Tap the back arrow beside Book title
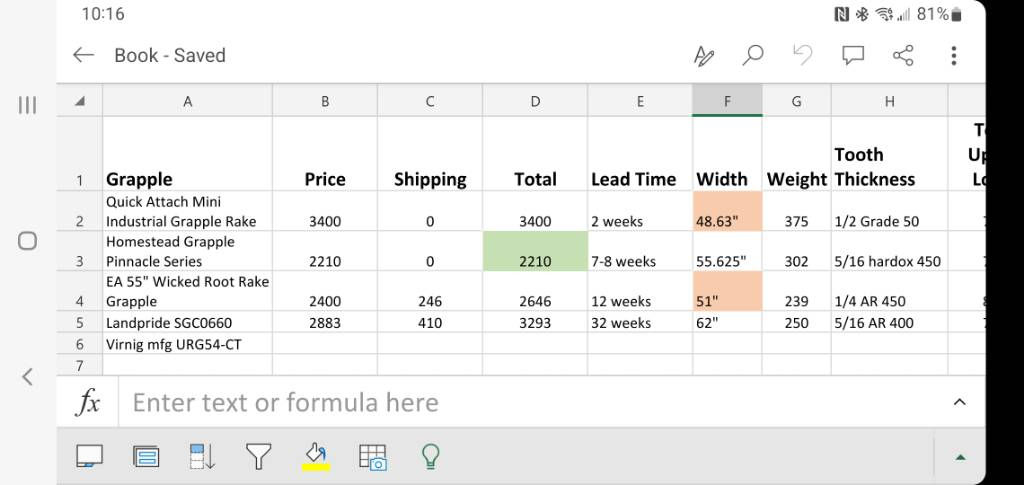The width and height of the screenshot is (1024, 485). point(84,56)
